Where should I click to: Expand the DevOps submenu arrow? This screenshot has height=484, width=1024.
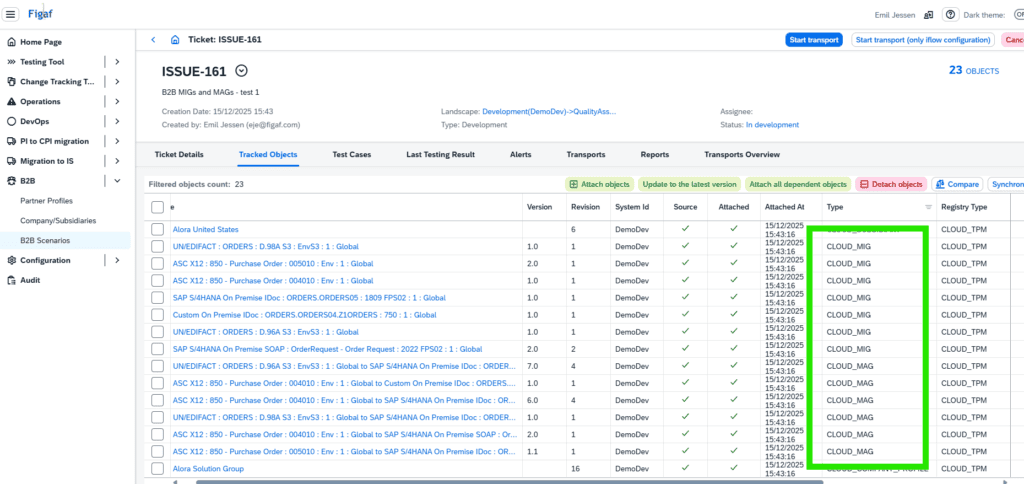click(x=117, y=121)
